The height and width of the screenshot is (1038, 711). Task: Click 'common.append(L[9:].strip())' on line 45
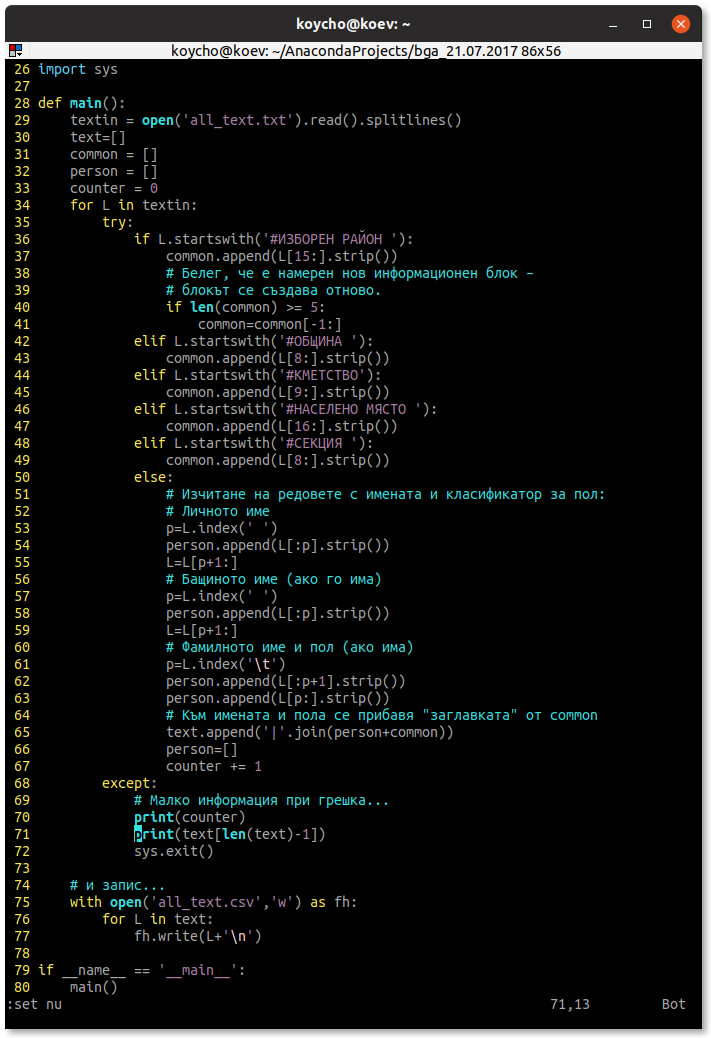278,393
